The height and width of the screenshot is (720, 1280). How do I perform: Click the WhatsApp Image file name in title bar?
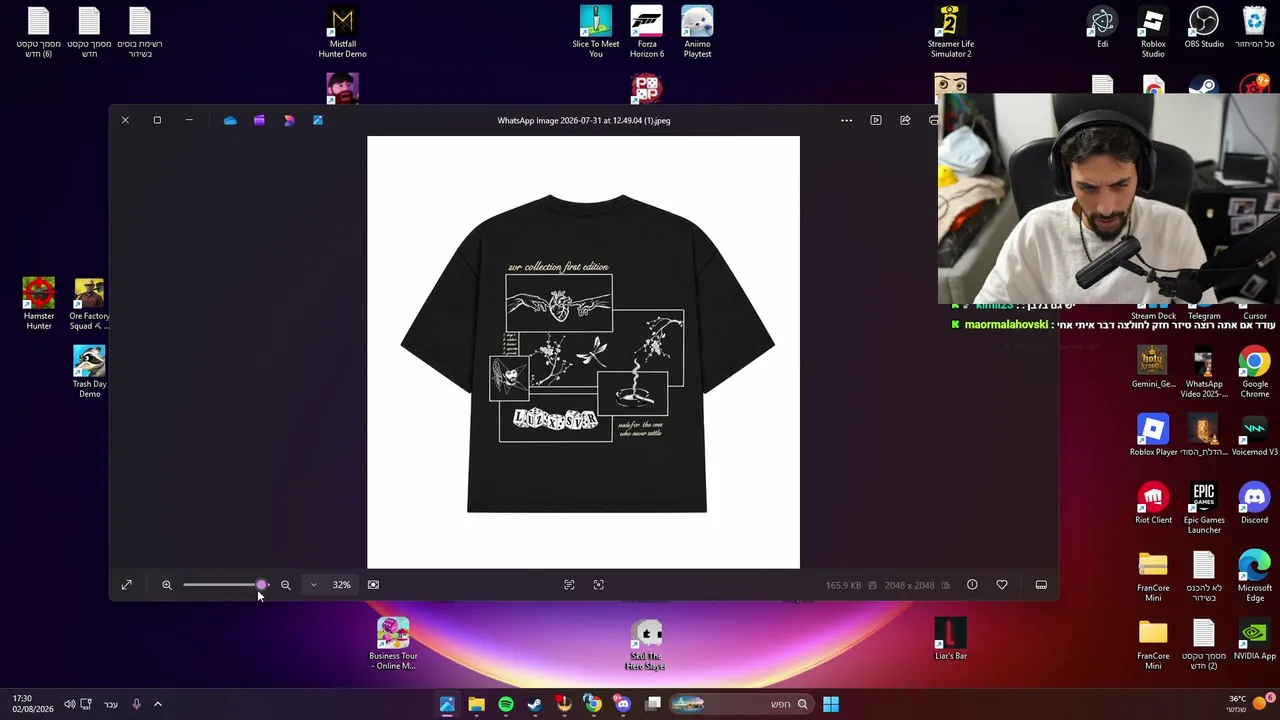(x=584, y=120)
